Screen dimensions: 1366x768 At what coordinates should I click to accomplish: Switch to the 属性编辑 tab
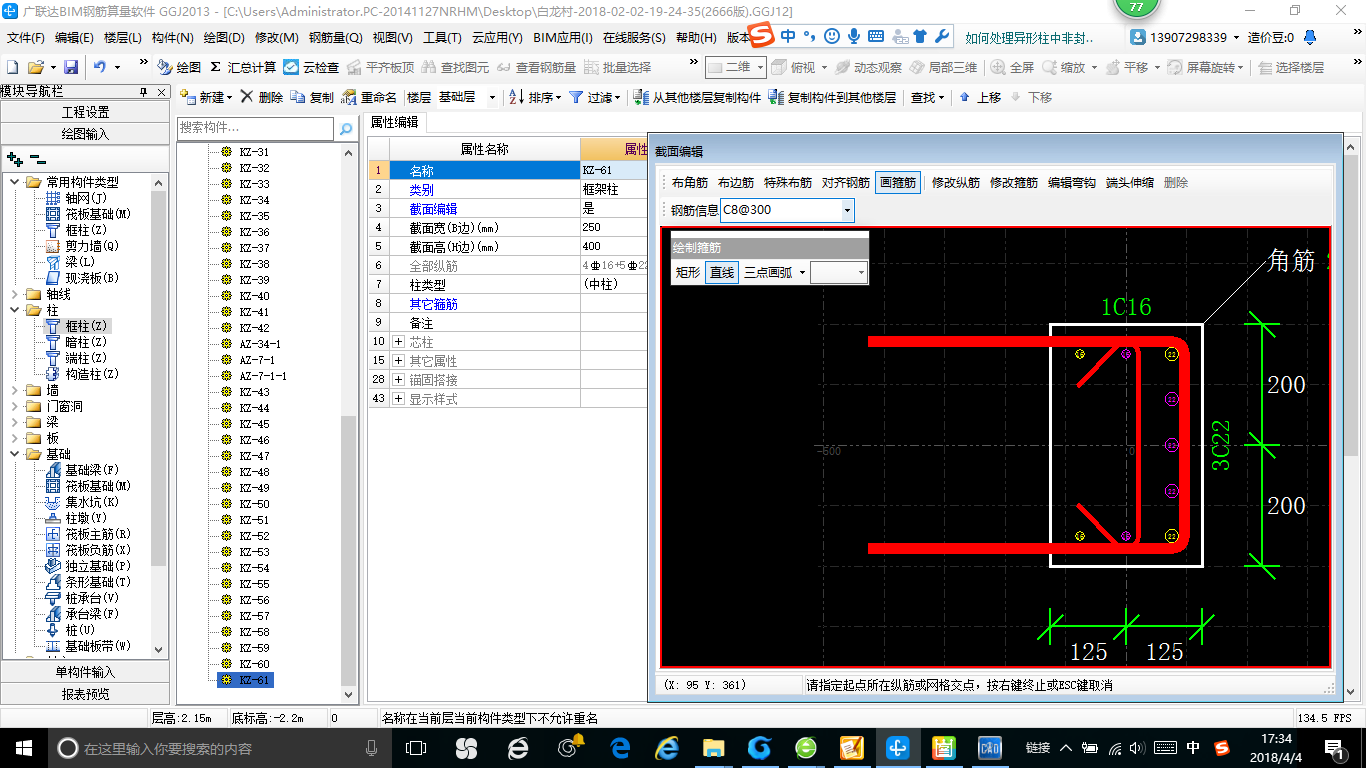394,122
